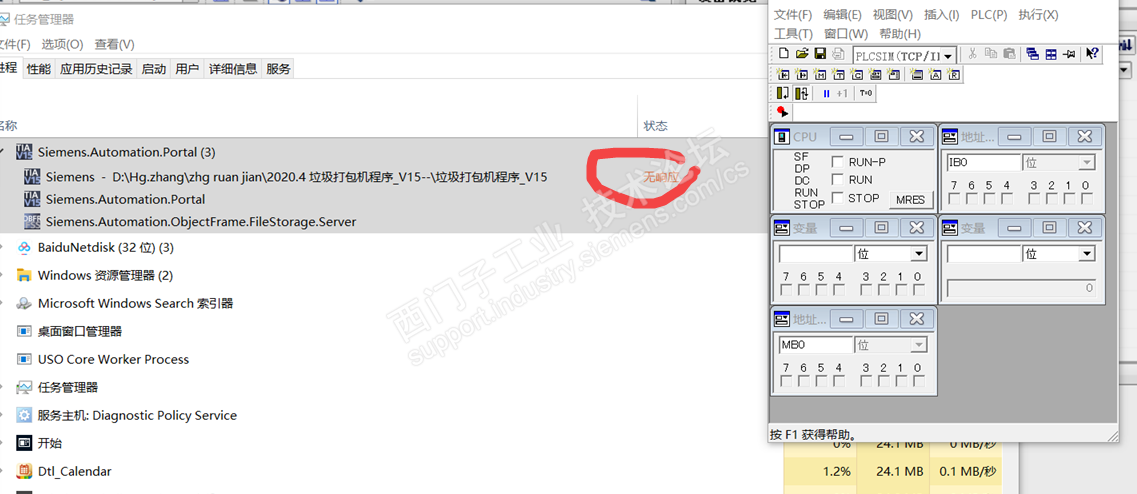Switch to 应用历史记录 tab in Task Manager

96,69
